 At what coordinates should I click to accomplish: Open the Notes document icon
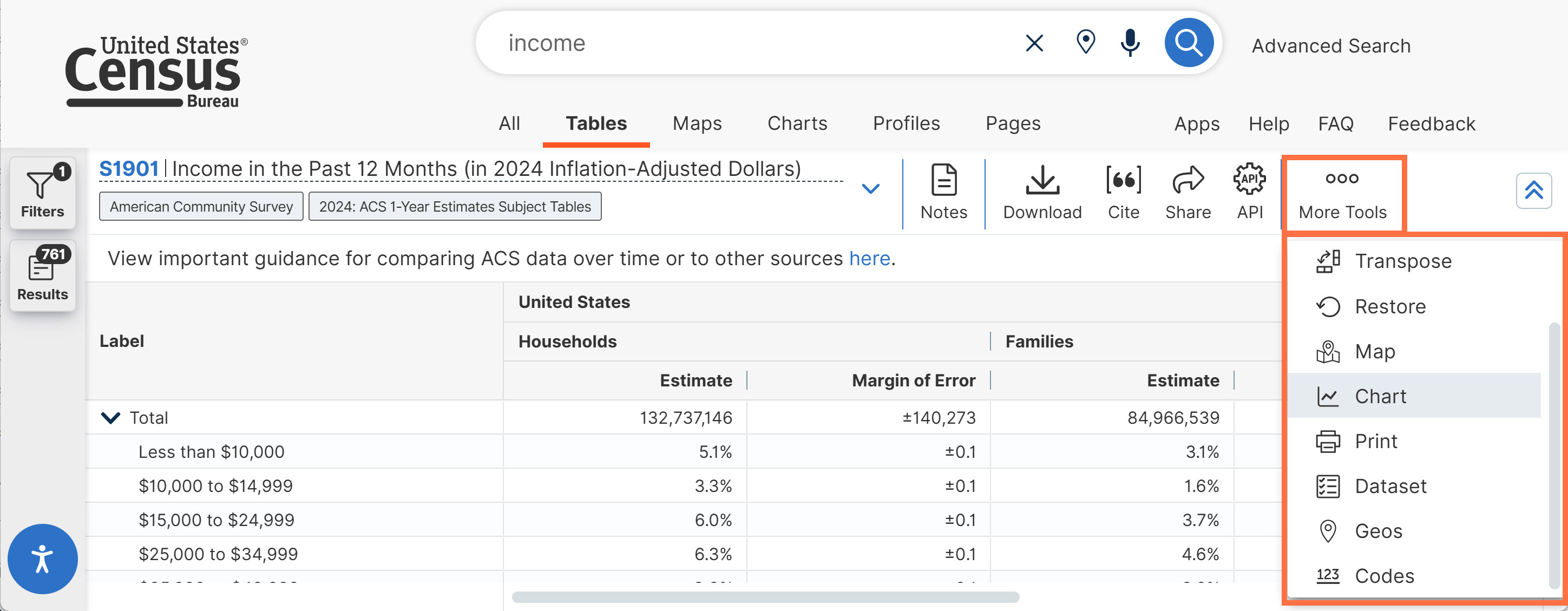pyautogui.click(x=943, y=192)
